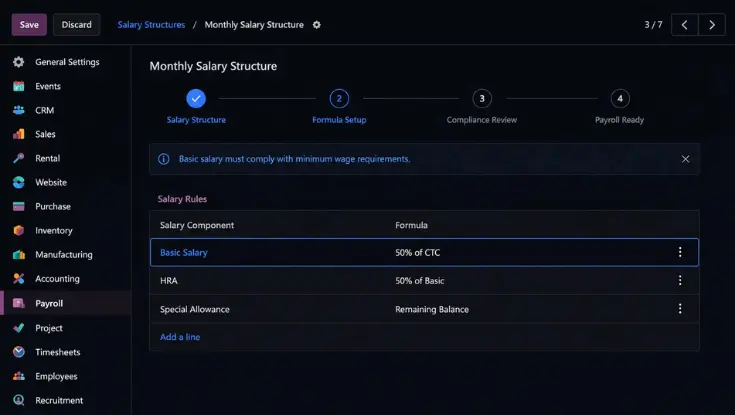
Task: Open the Inventory box icon
Action: pyautogui.click(x=19, y=230)
